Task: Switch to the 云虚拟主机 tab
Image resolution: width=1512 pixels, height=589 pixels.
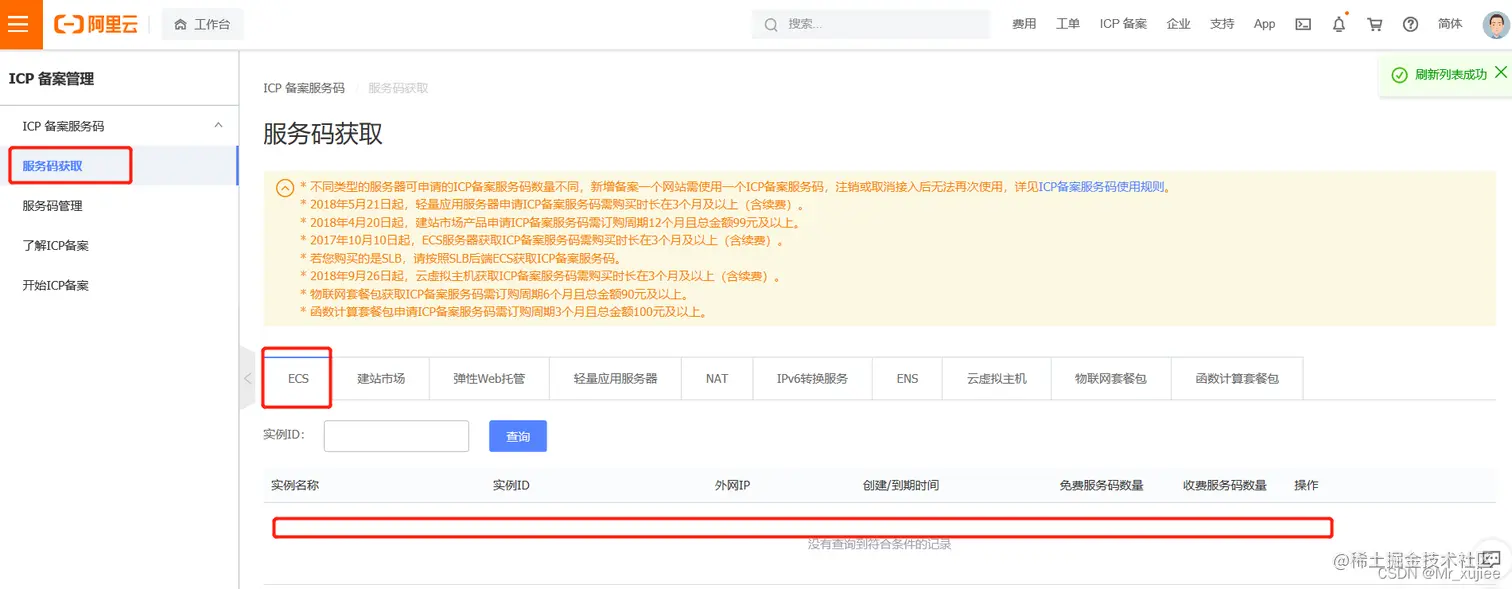Action: click(995, 378)
